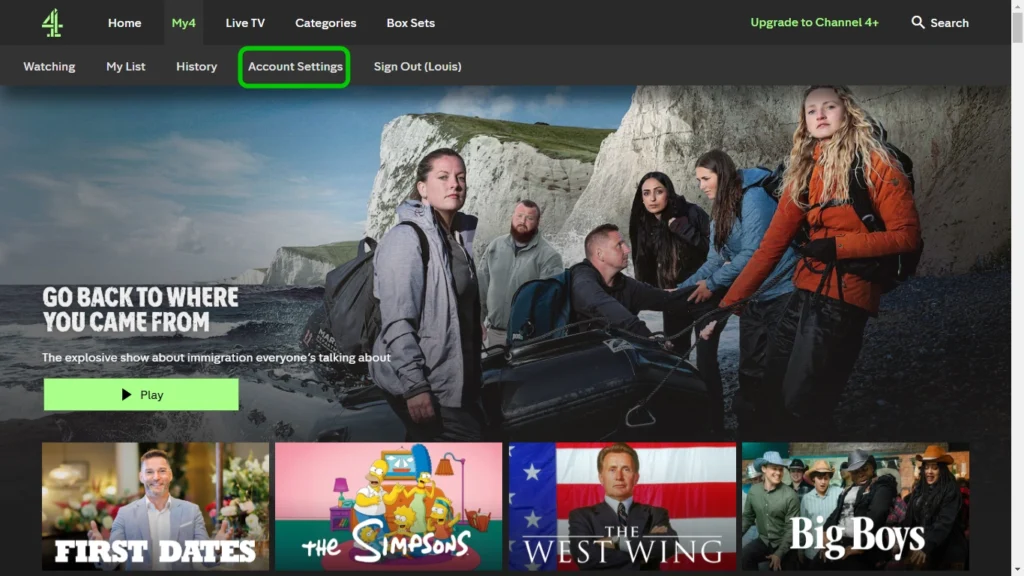
Task: Switch to the Watching tab
Action: (x=49, y=67)
